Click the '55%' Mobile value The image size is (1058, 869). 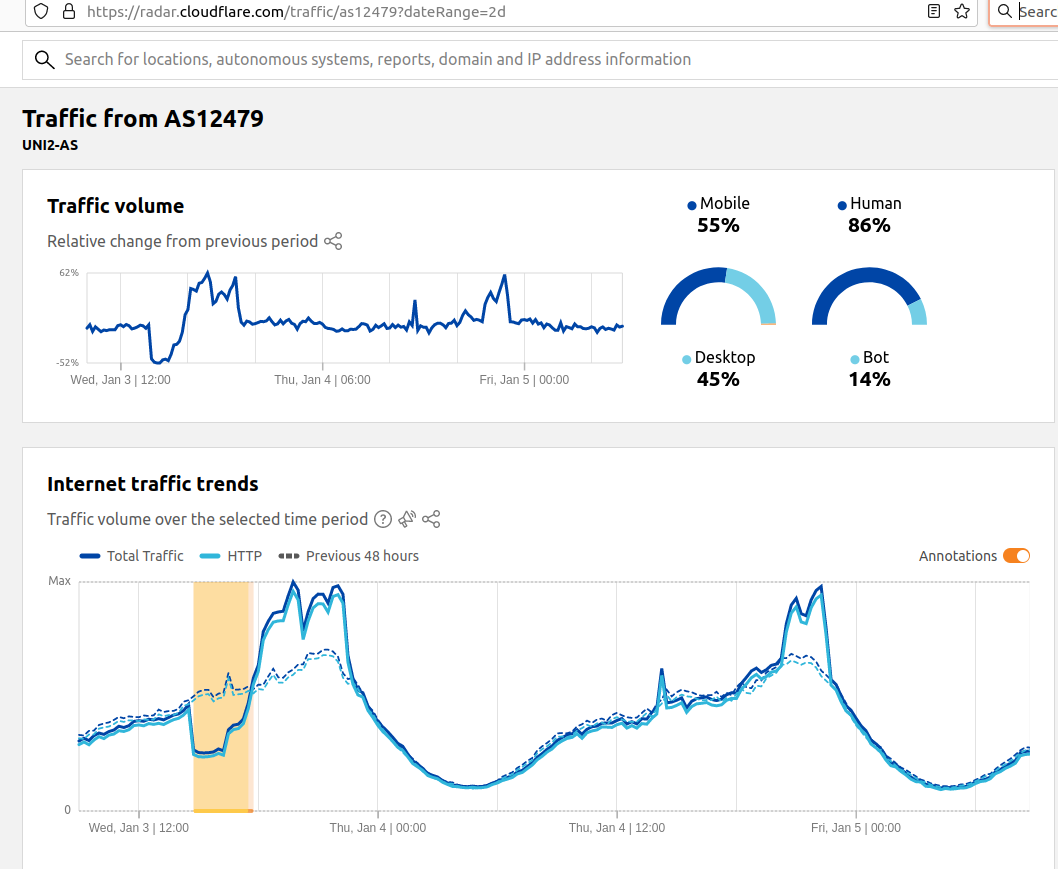point(719,225)
